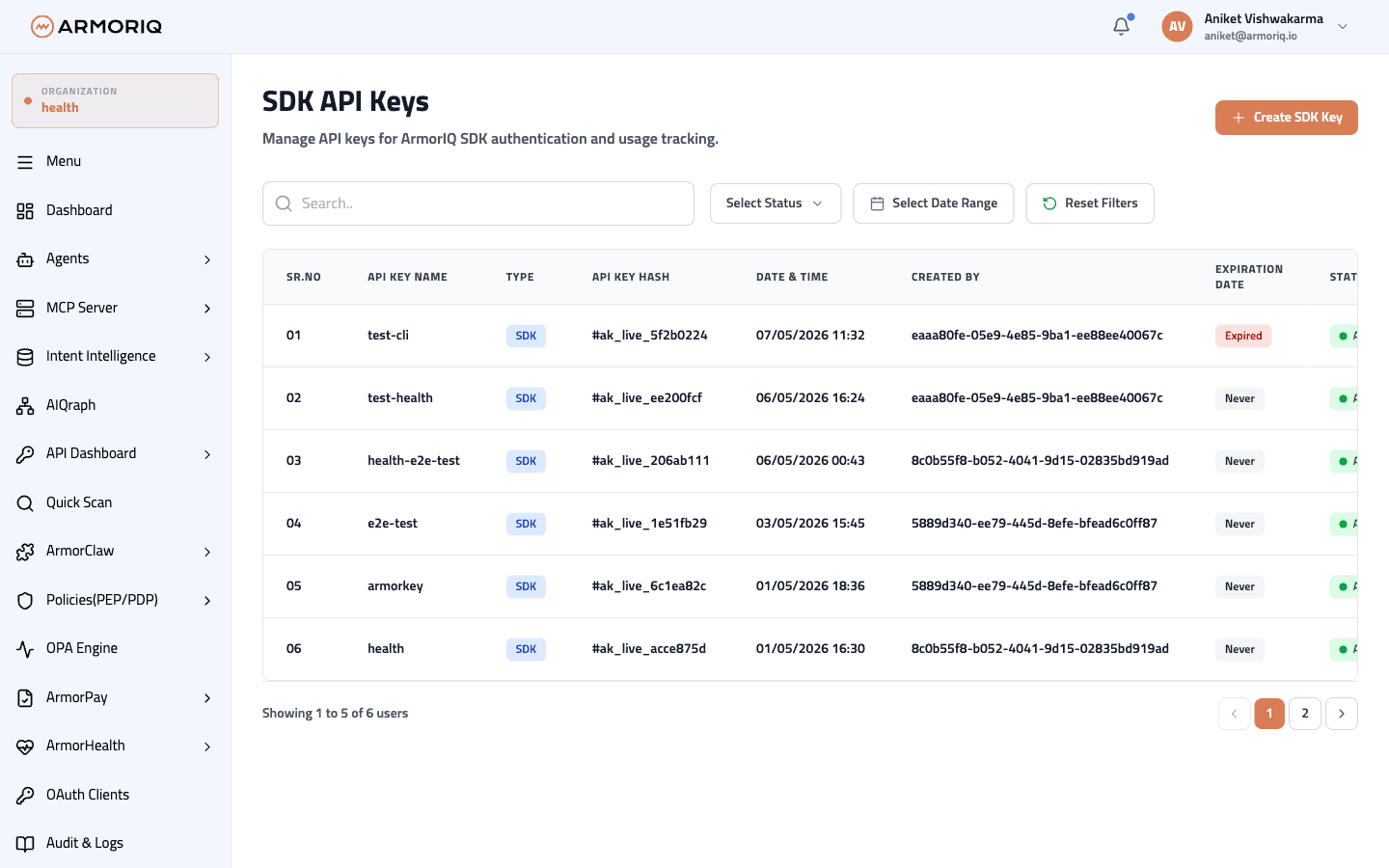Click Select Date Range button
Viewport: 1389px width, 868px height.
coord(934,203)
